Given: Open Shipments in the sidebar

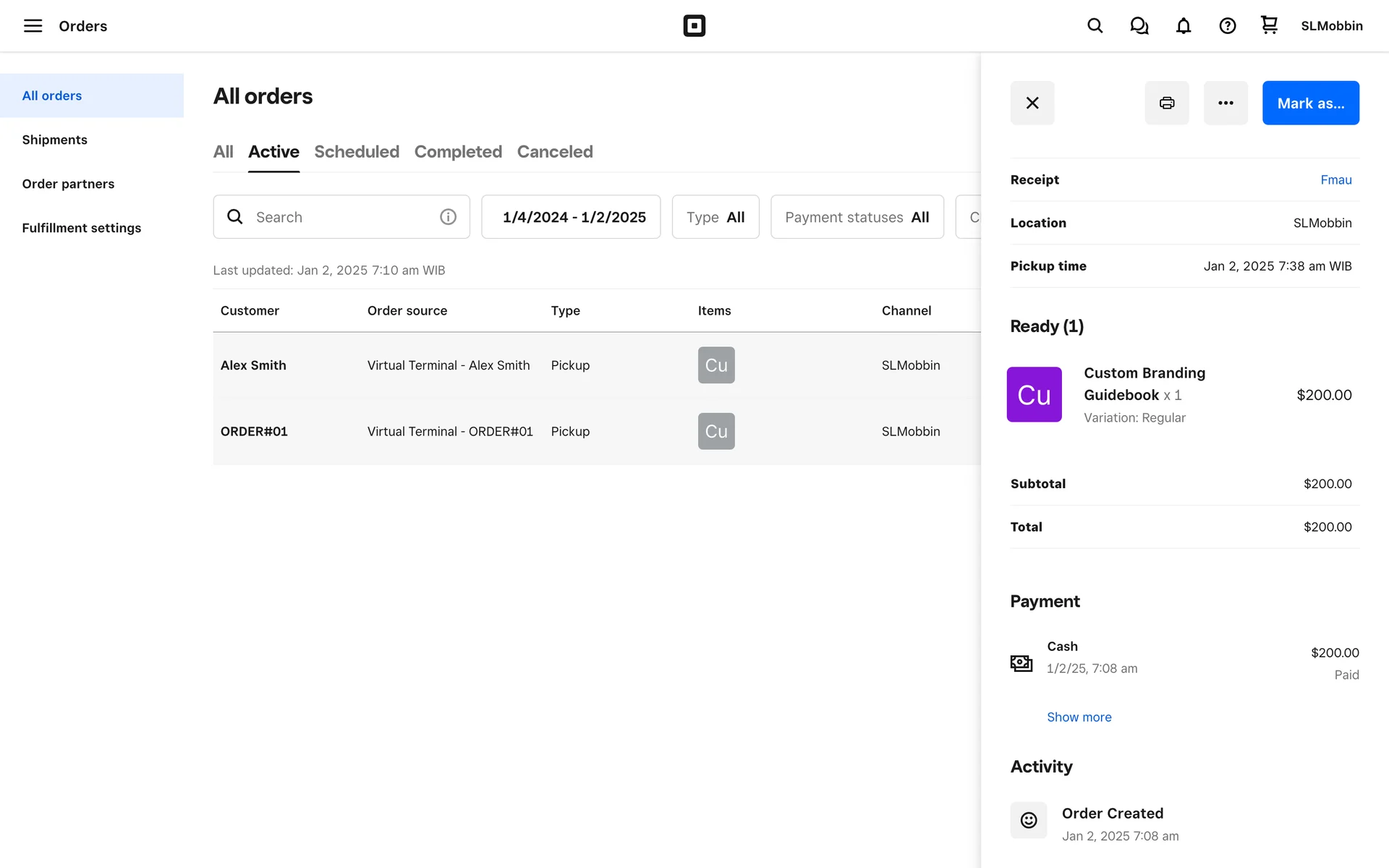Looking at the screenshot, I should (54, 140).
